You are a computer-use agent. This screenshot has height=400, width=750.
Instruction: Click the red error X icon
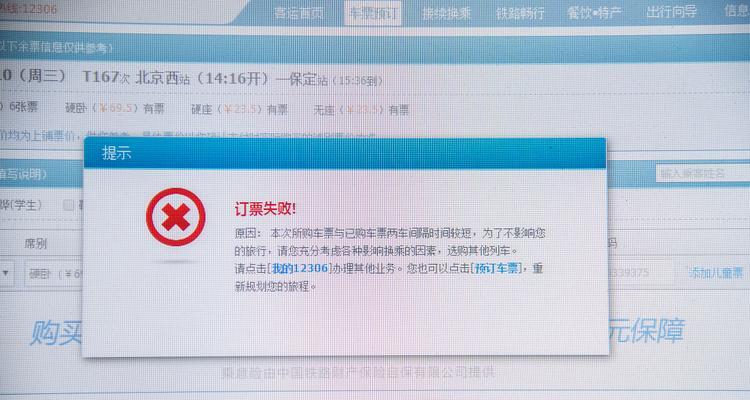tap(176, 217)
